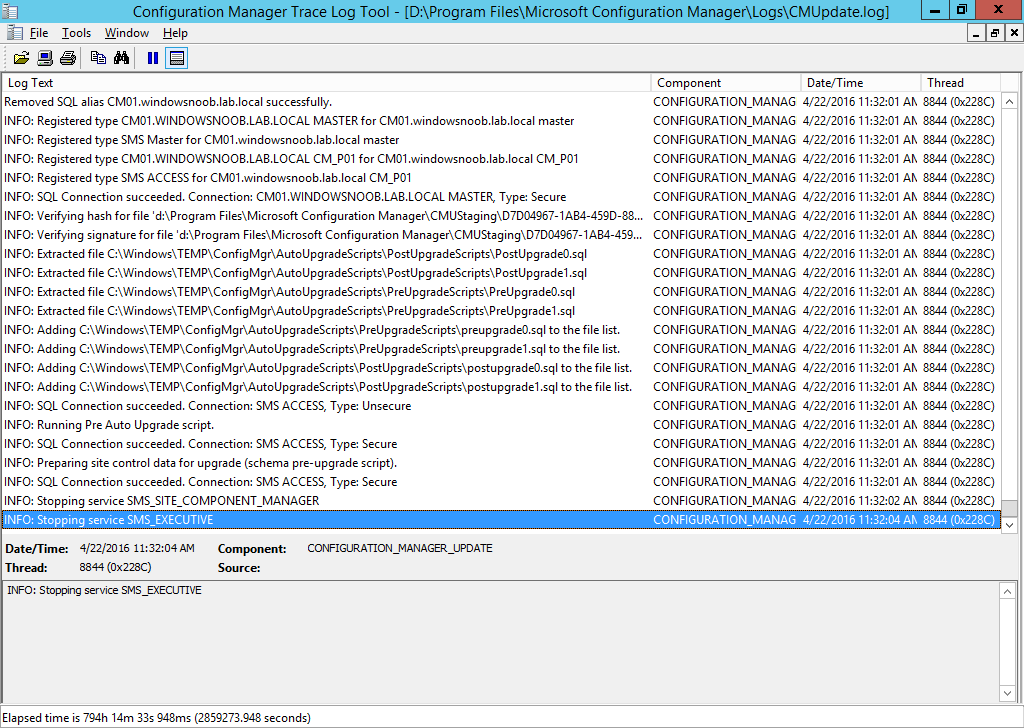Select highlighted row 'Stopping service SMS_EXECUTIVE'

pyautogui.click(x=502, y=520)
